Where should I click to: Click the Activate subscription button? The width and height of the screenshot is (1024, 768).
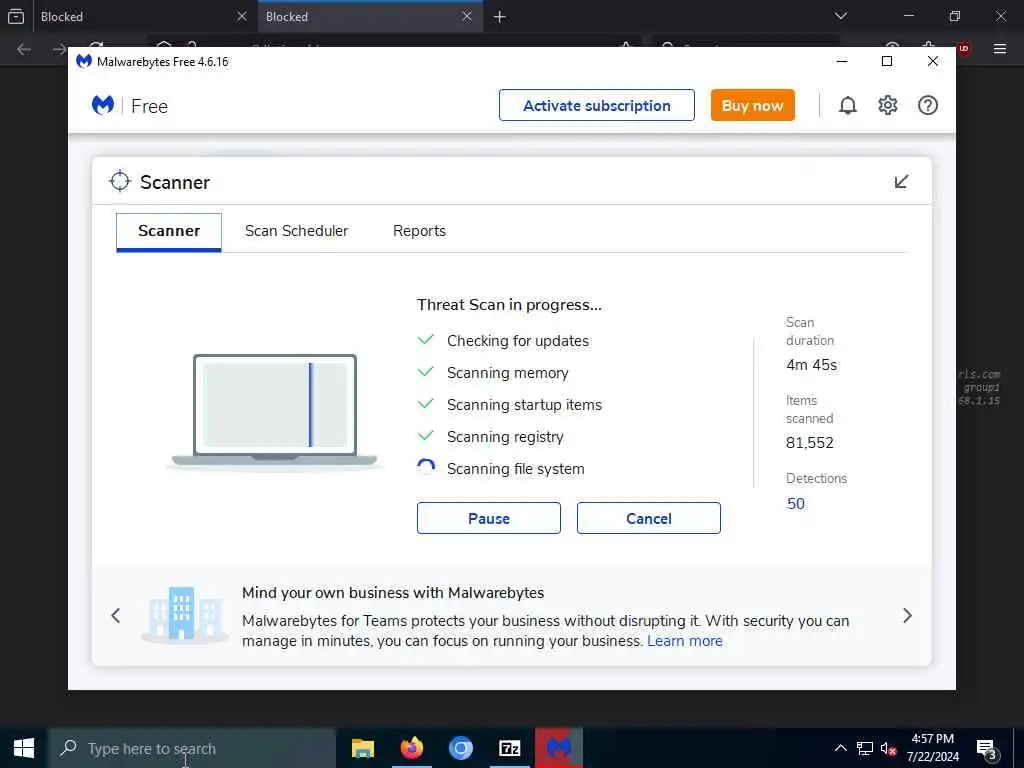pyautogui.click(x=596, y=105)
